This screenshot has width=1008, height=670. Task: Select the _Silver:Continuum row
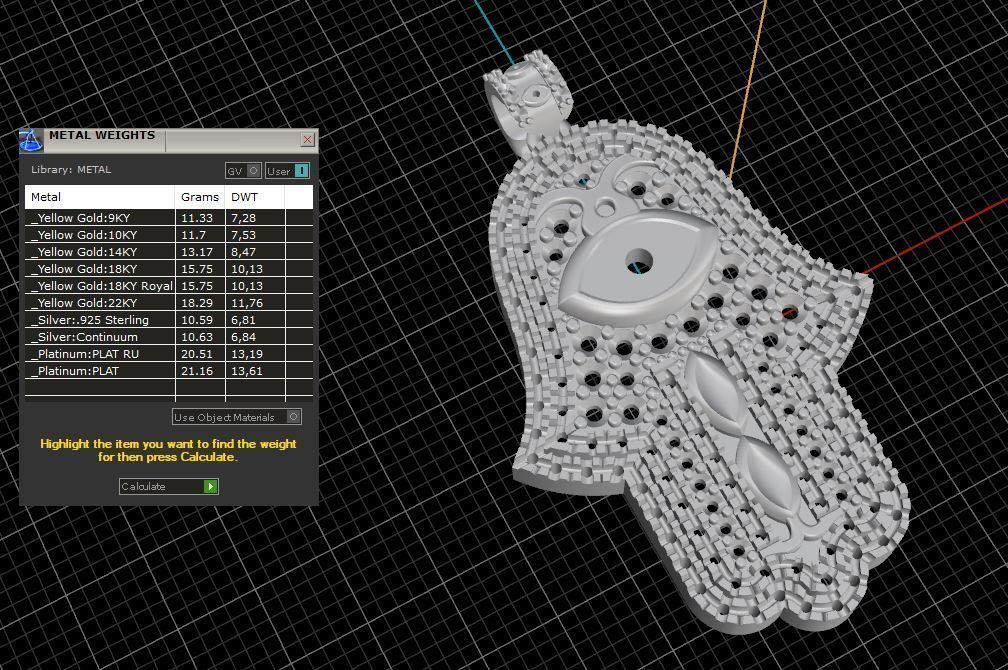pyautogui.click(x=169, y=337)
